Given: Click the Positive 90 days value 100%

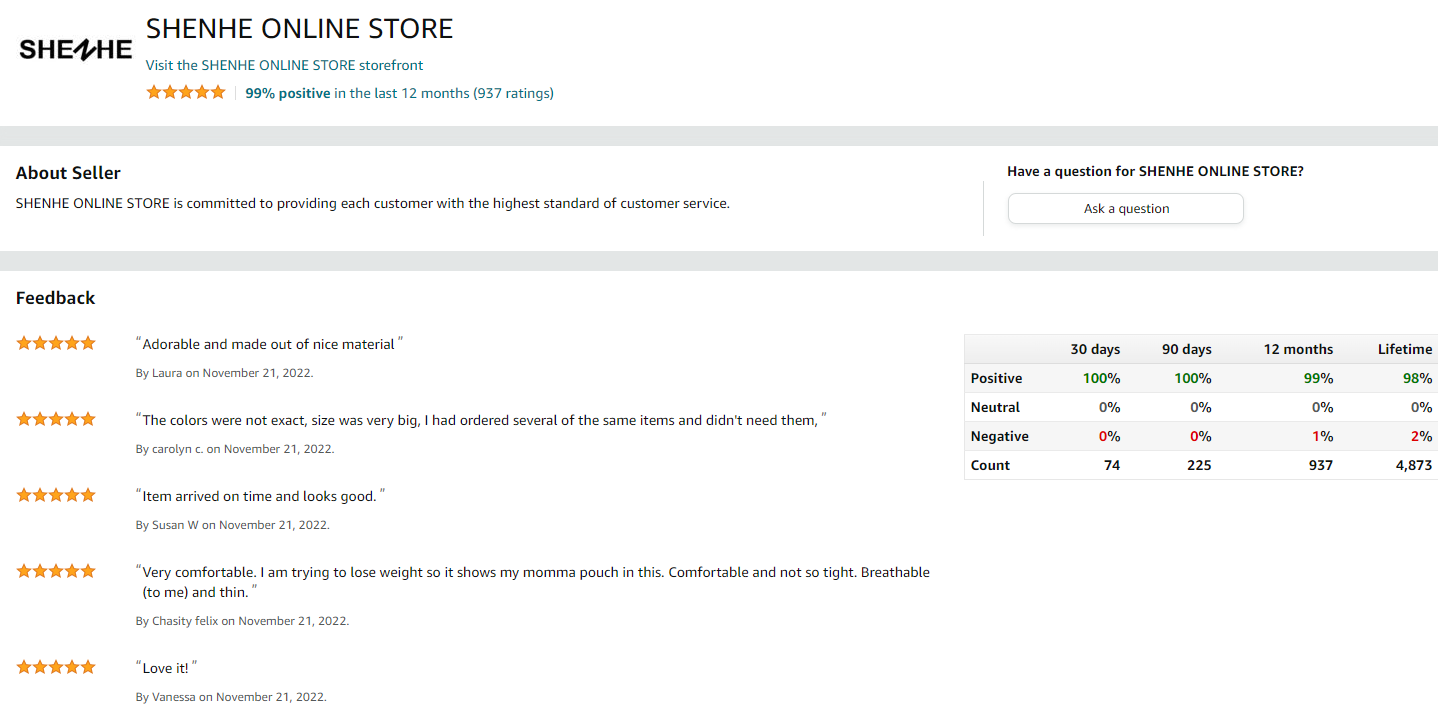Looking at the screenshot, I should click(x=1192, y=378).
